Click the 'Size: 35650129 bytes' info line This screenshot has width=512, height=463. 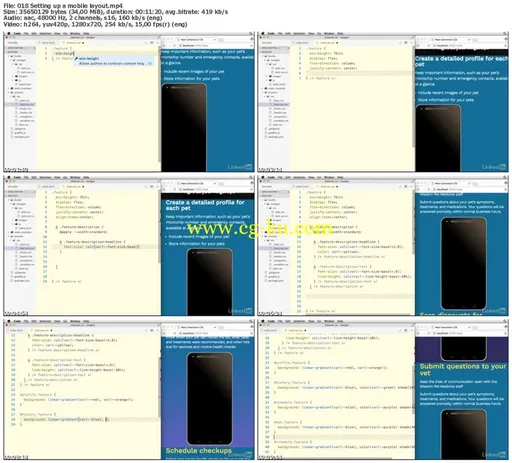[x=116, y=12]
